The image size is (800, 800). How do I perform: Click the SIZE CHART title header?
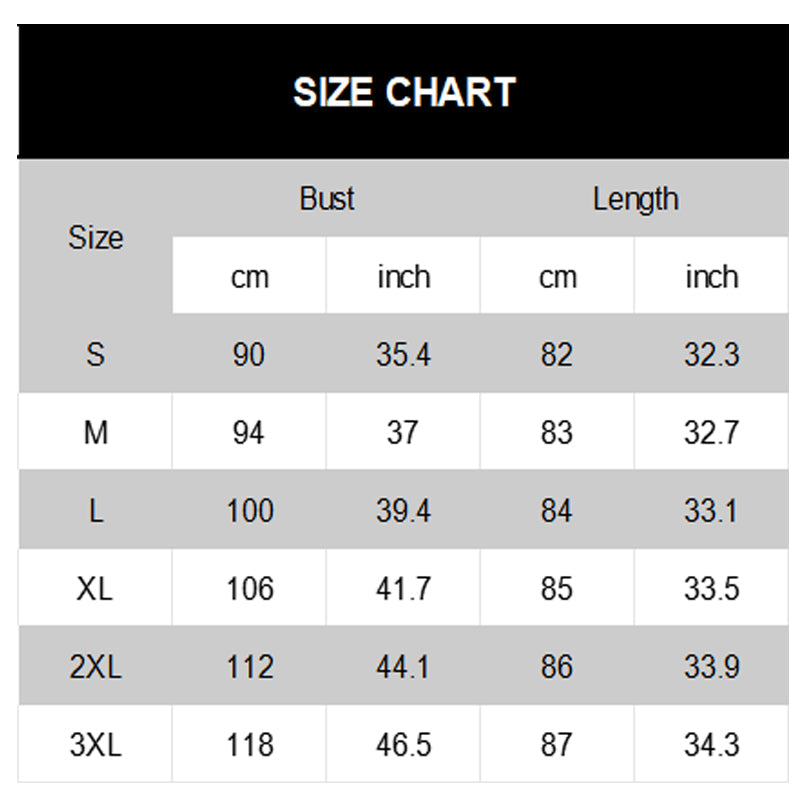click(x=403, y=92)
